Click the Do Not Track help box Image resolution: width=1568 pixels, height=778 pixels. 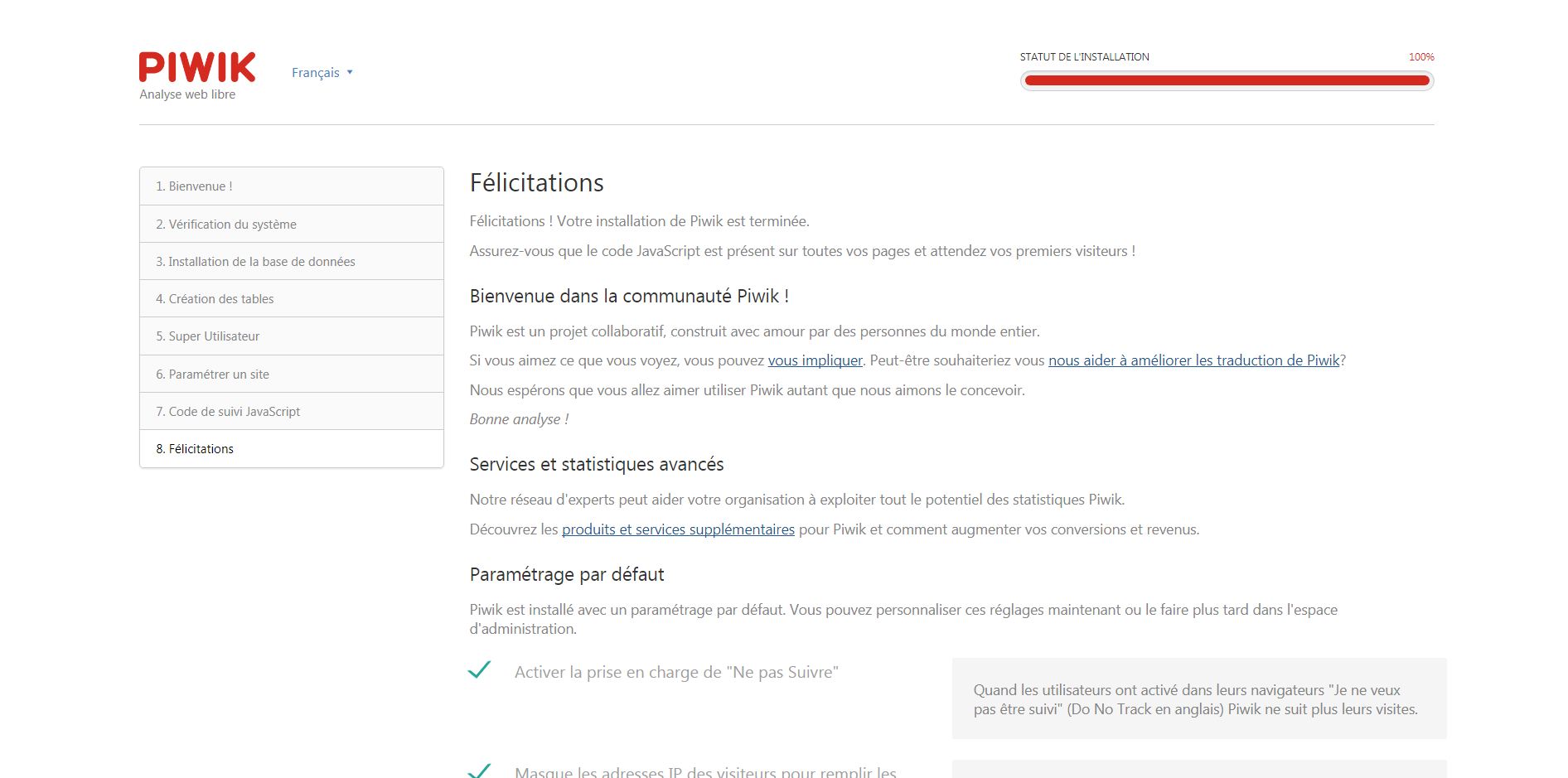coord(1198,698)
